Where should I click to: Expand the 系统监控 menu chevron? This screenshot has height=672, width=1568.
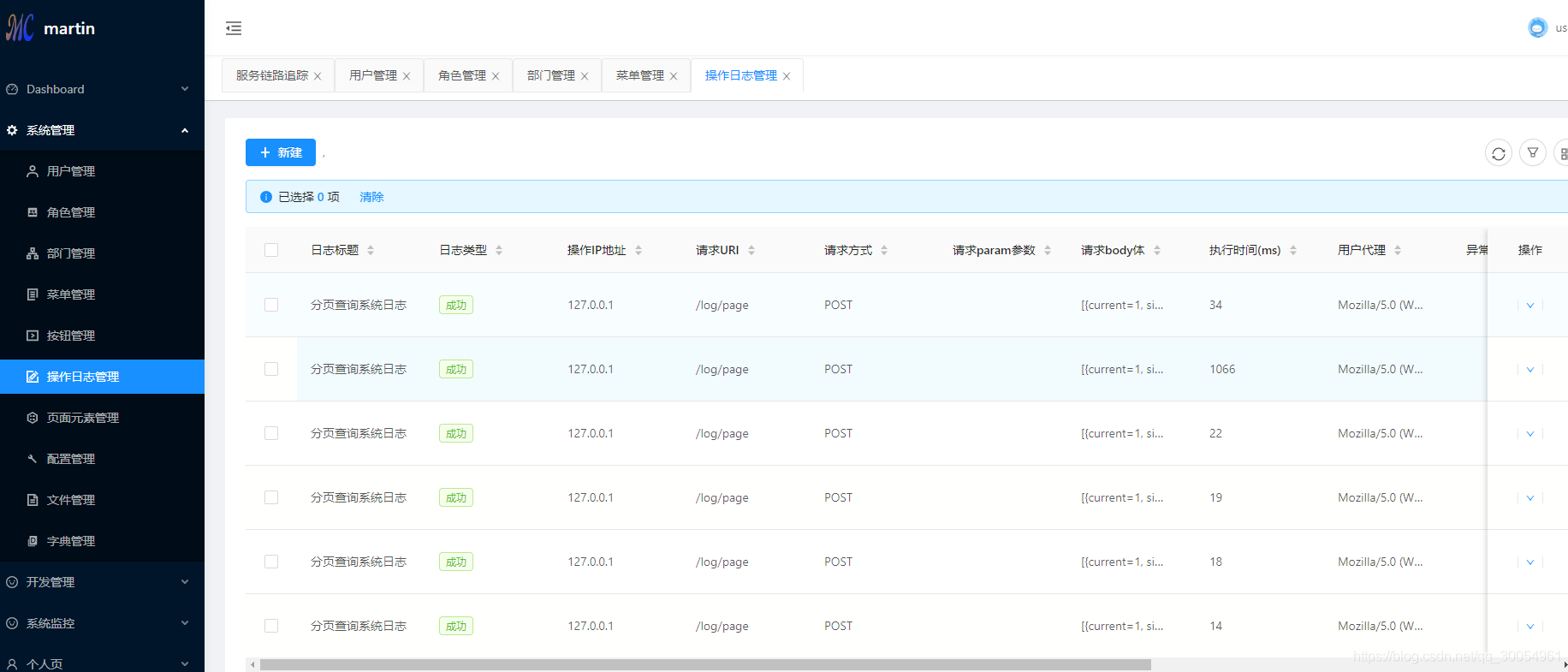coord(185,623)
